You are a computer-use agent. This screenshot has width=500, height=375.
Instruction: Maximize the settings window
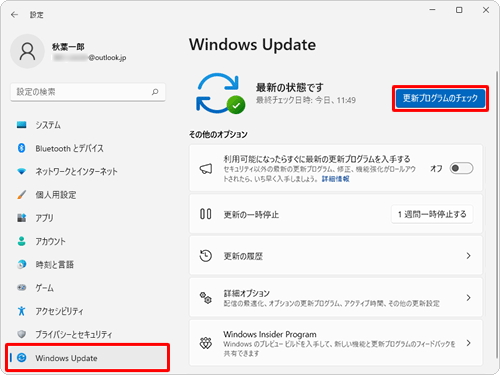(459, 10)
